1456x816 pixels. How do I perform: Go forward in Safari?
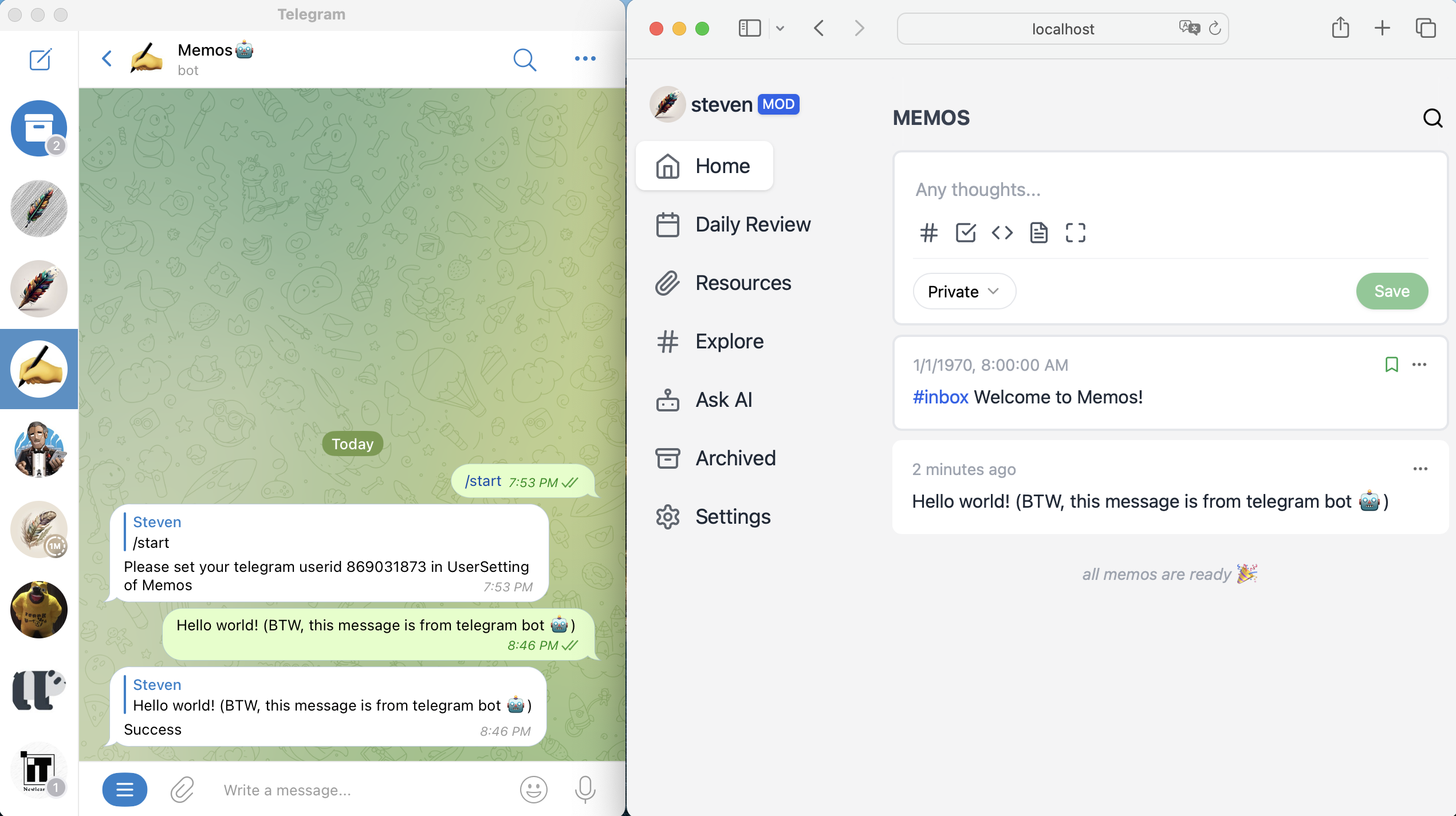859,28
